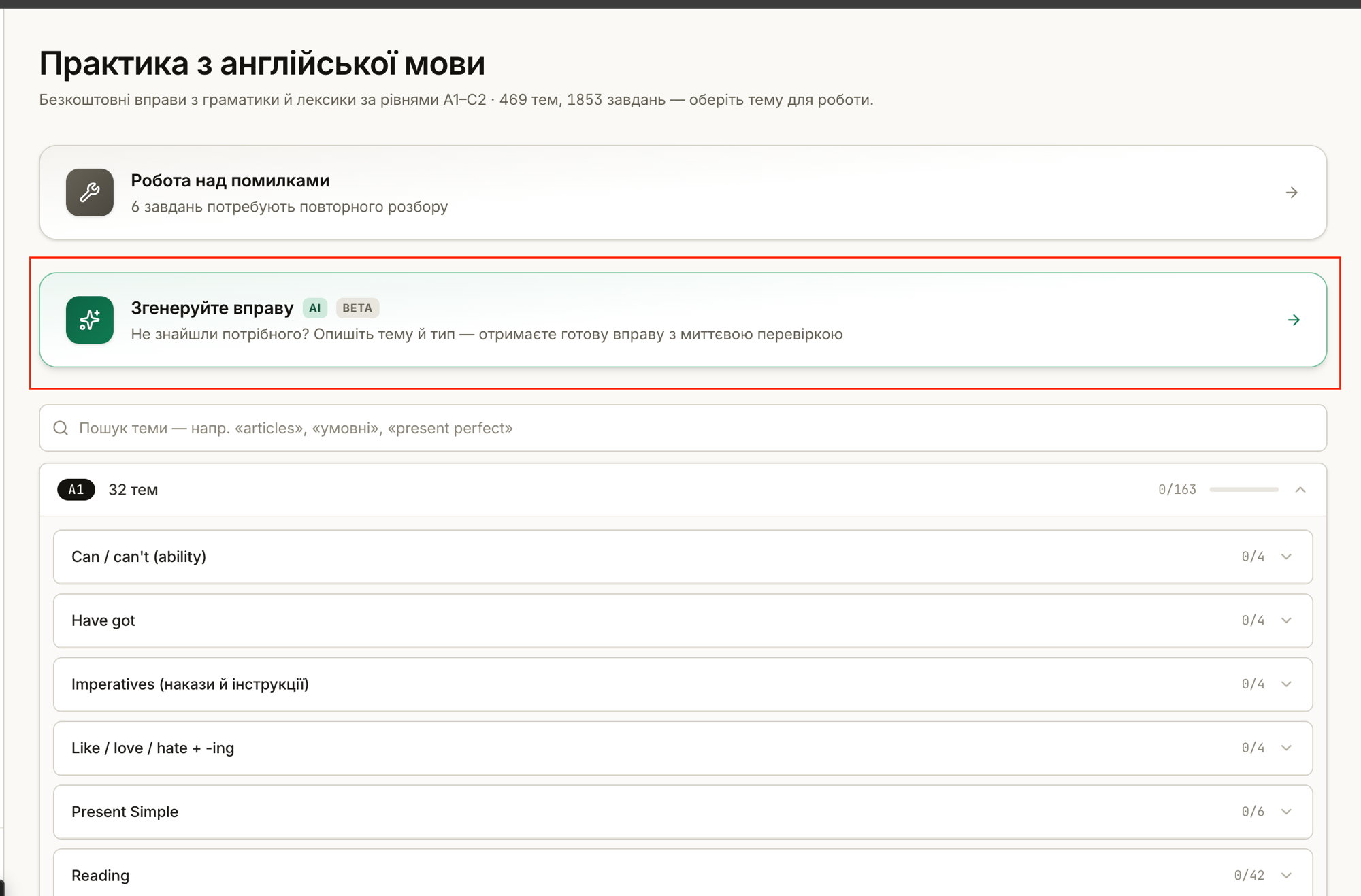Click the 32 тем section header label
The width and height of the screenshot is (1361, 896).
pos(133,490)
